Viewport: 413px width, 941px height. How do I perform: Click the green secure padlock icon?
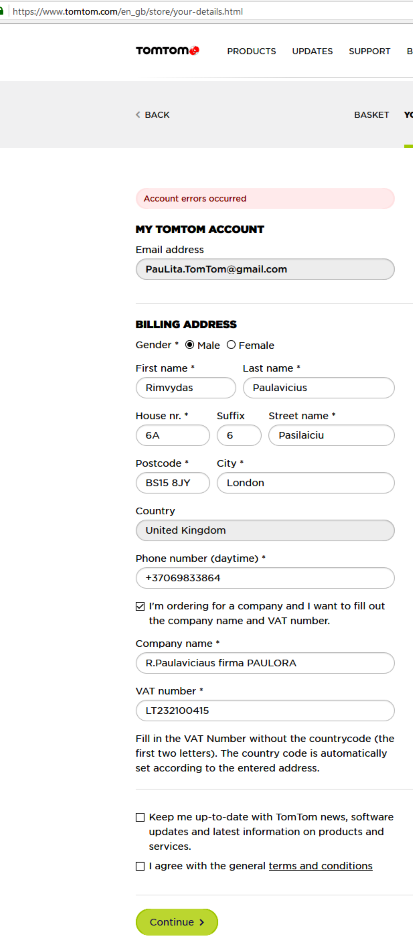2,11
